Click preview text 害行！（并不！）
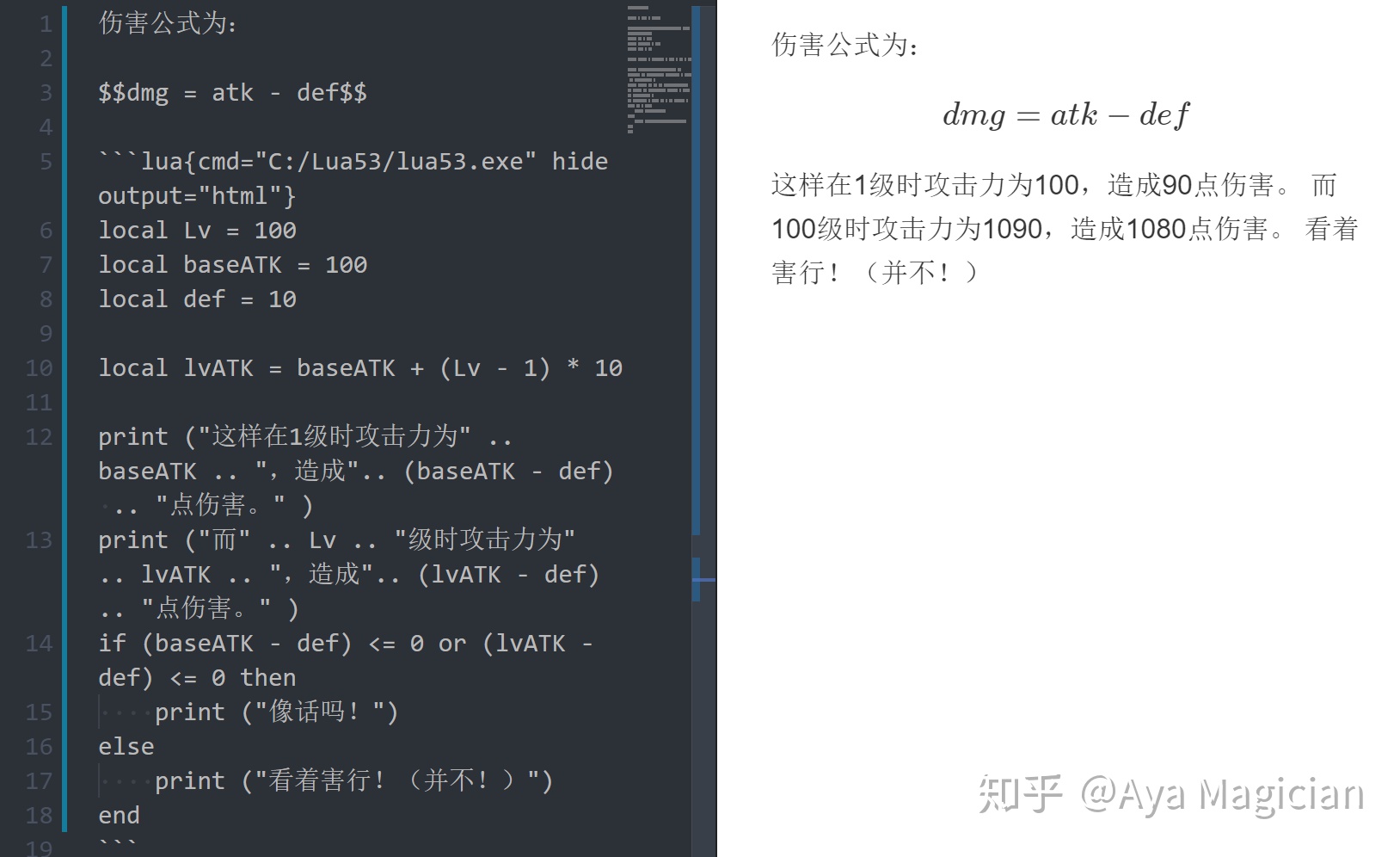This screenshot has width=1400, height=857. pos(875,273)
